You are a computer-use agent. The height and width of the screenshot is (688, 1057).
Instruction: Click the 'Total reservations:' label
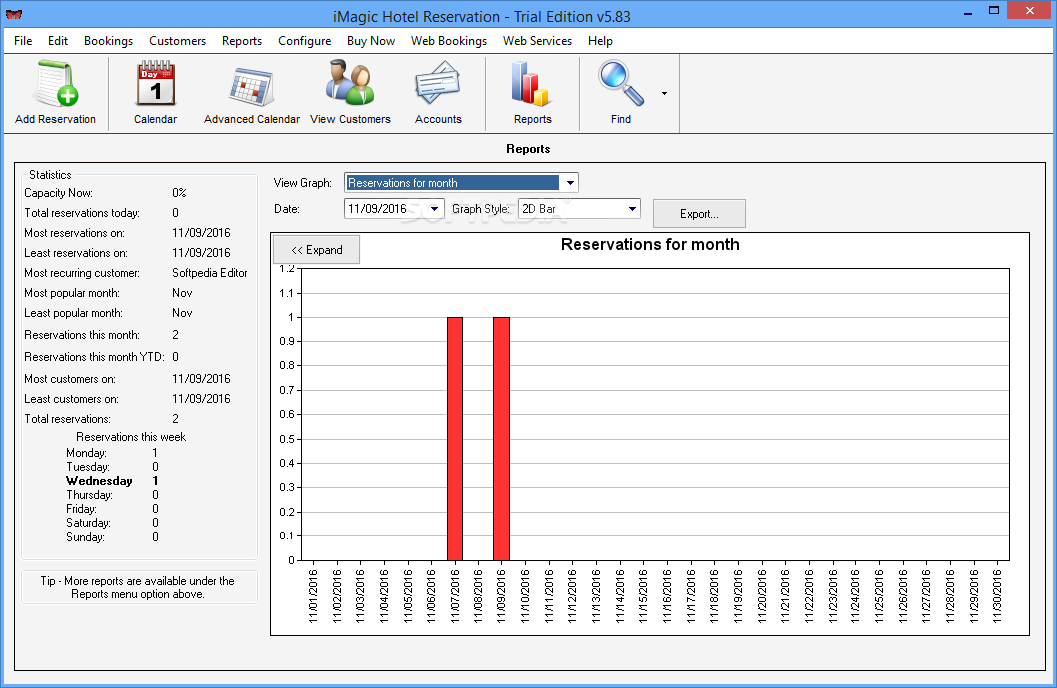tap(67, 419)
